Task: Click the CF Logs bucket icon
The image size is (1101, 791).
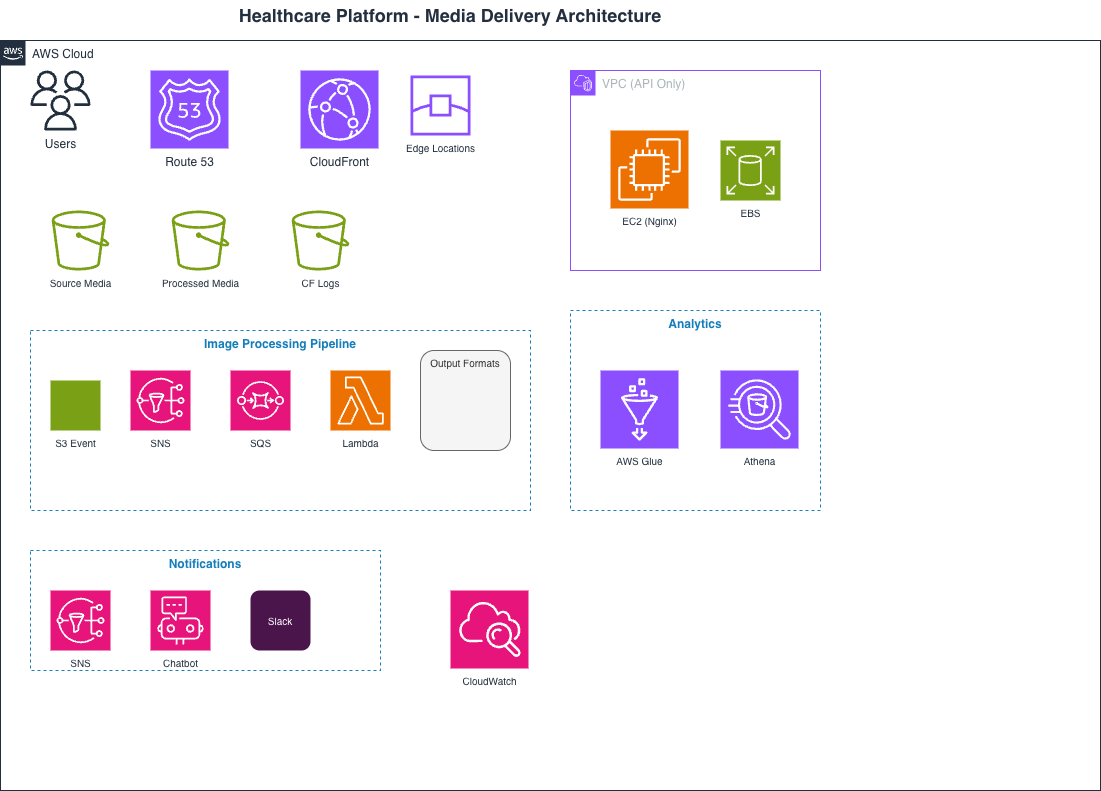Action: pos(320,240)
